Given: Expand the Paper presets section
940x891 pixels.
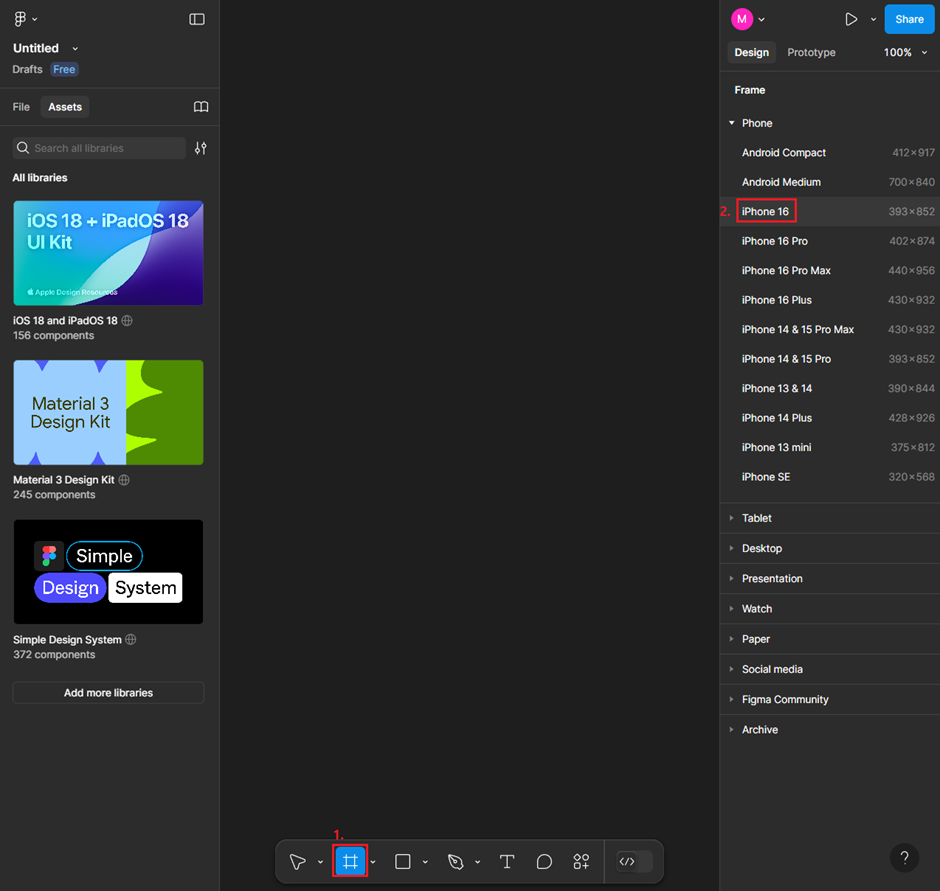Looking at the screenshot, I should (731, 639).
